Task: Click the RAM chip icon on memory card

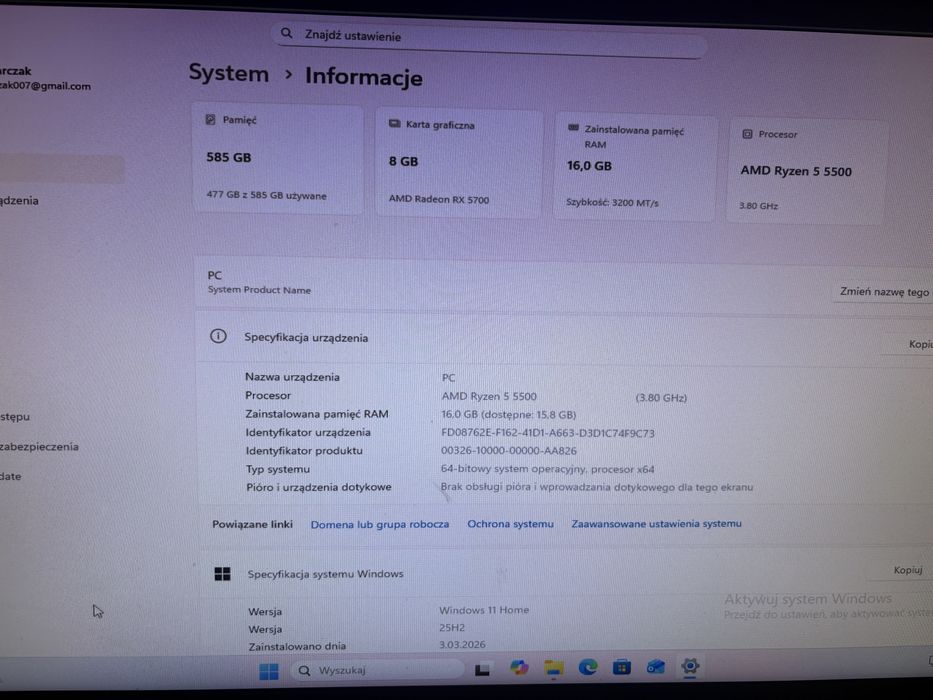Action: (x=574, y=128)
